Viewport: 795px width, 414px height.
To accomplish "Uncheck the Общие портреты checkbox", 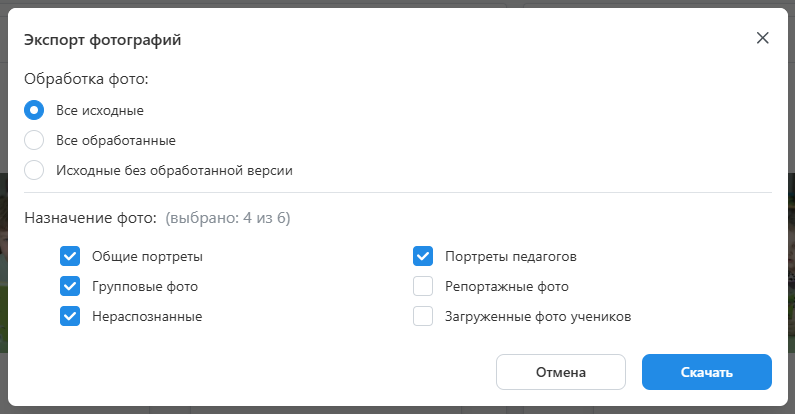I will click(x=70, y=256).
